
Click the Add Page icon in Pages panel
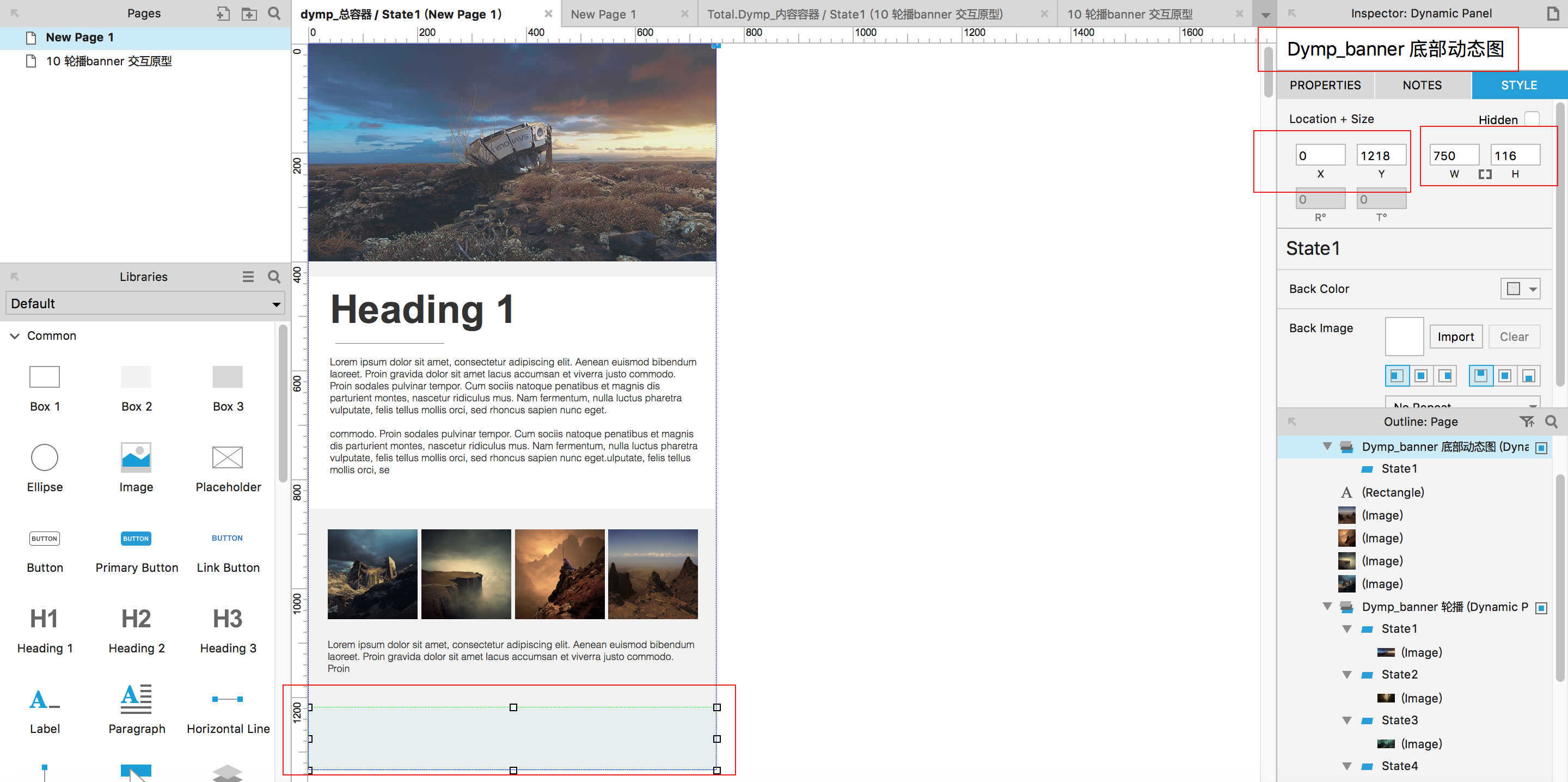coord(223,14)
